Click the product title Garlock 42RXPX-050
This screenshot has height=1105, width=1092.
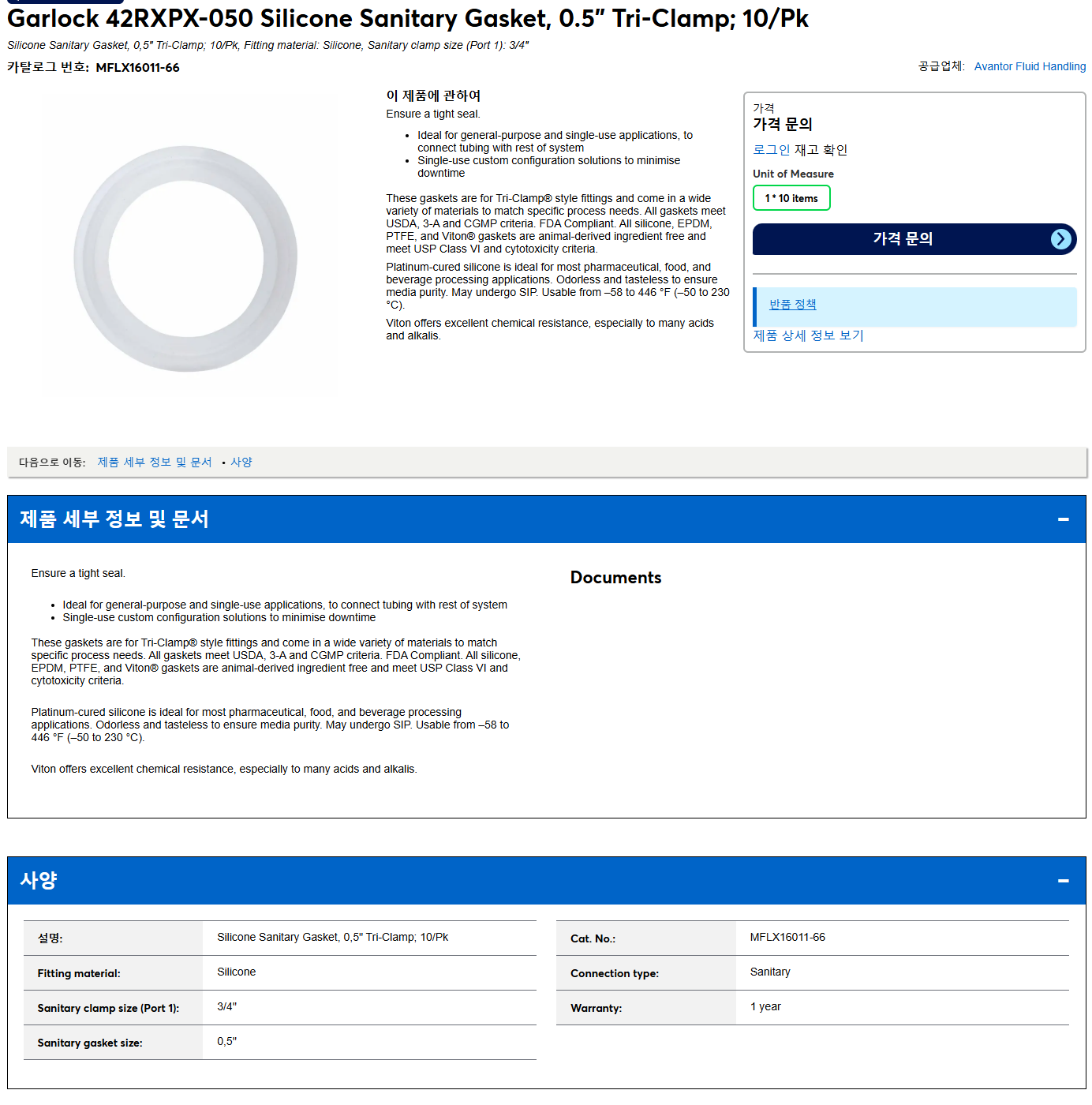[407, 18]
